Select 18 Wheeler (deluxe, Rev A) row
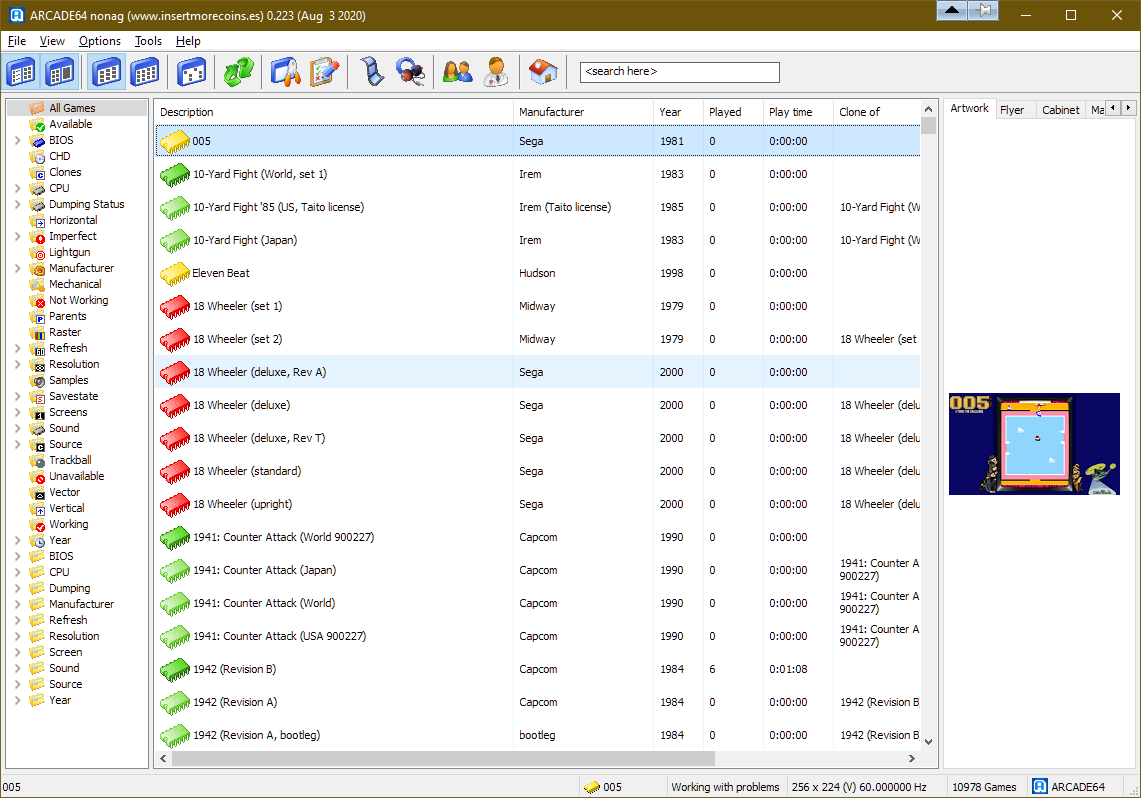This screenshot has height=798, width=1141. (538, 372)
